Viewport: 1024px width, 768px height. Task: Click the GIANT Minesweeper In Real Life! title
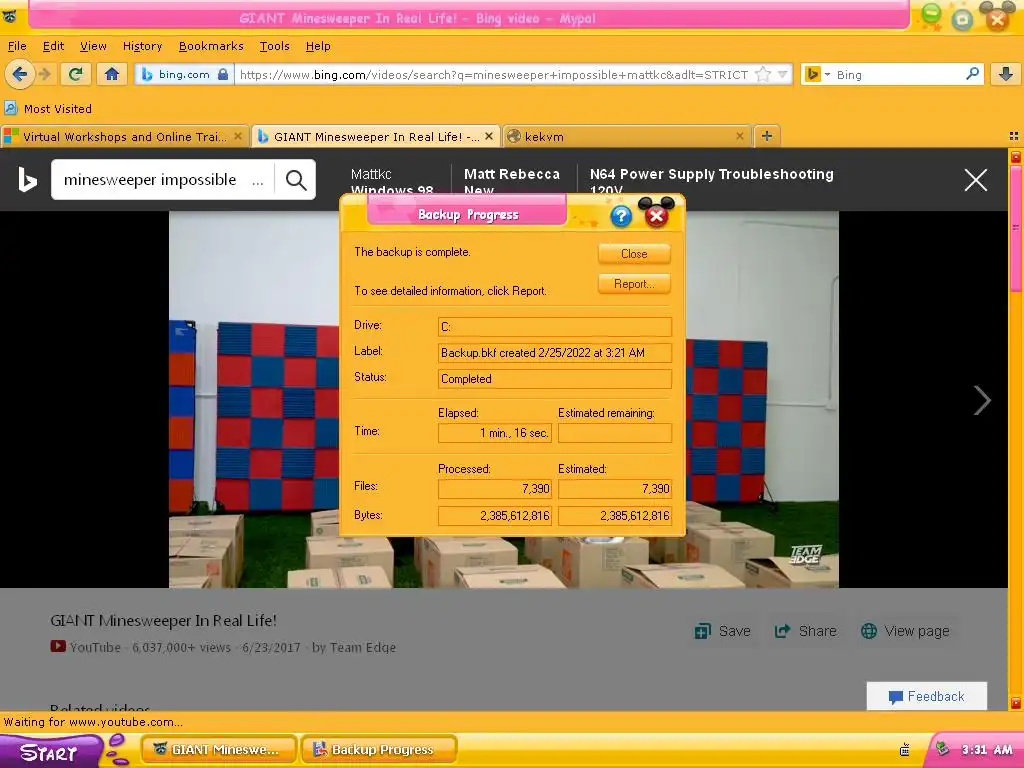click(x=163, y=620)
